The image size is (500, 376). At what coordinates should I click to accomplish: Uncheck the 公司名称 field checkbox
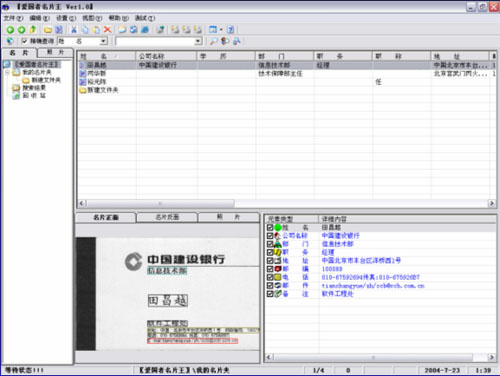tap(270, 236)
